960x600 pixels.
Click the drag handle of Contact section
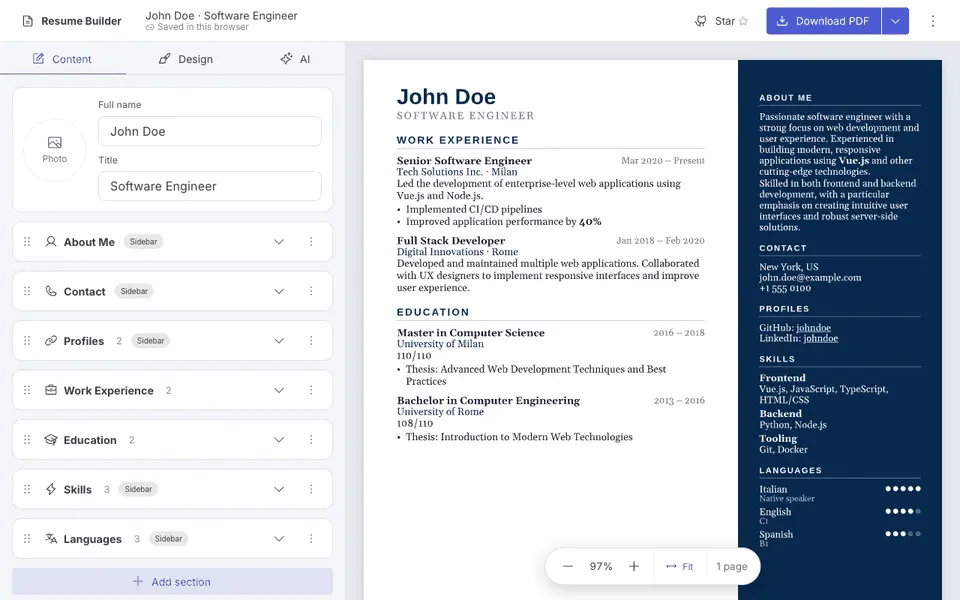27,291
